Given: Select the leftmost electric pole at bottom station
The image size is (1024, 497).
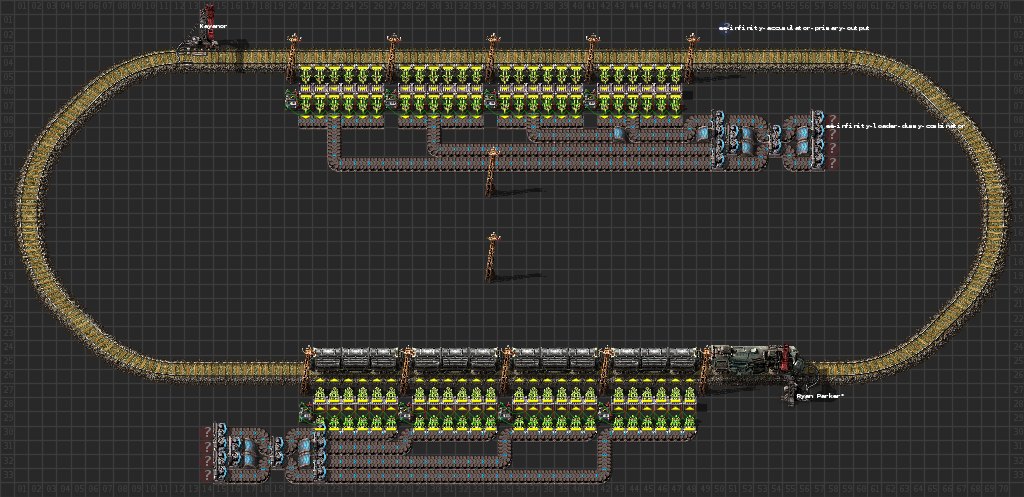Looking at the screenshot, I should coord(307,370).
